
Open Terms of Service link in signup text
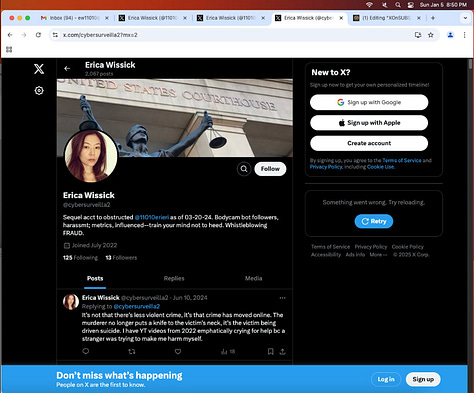point(402,160)
